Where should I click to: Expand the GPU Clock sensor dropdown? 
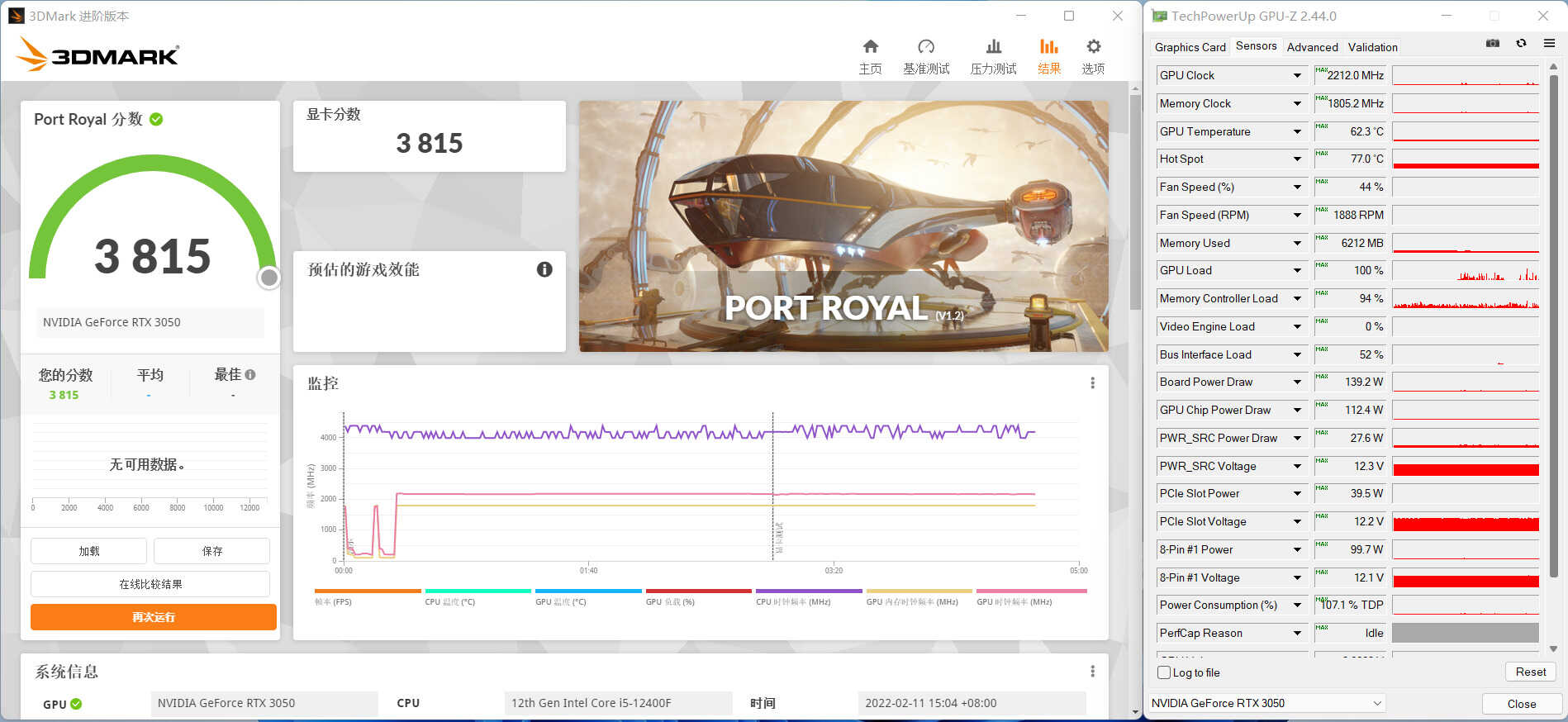pyautogui.click(x=1297, y=76)
